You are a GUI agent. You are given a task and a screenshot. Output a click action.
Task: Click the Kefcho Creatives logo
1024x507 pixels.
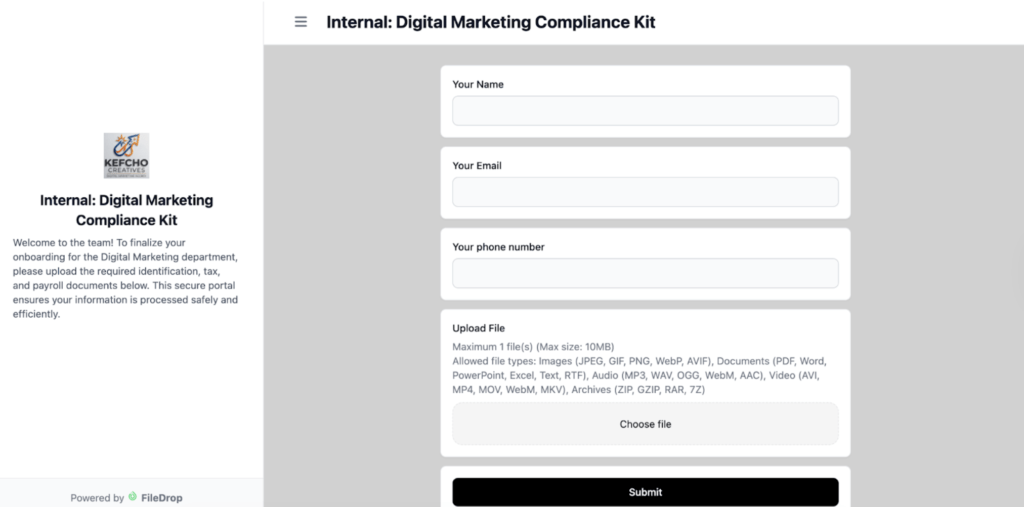pyautogui.click(x=127, y=155)
